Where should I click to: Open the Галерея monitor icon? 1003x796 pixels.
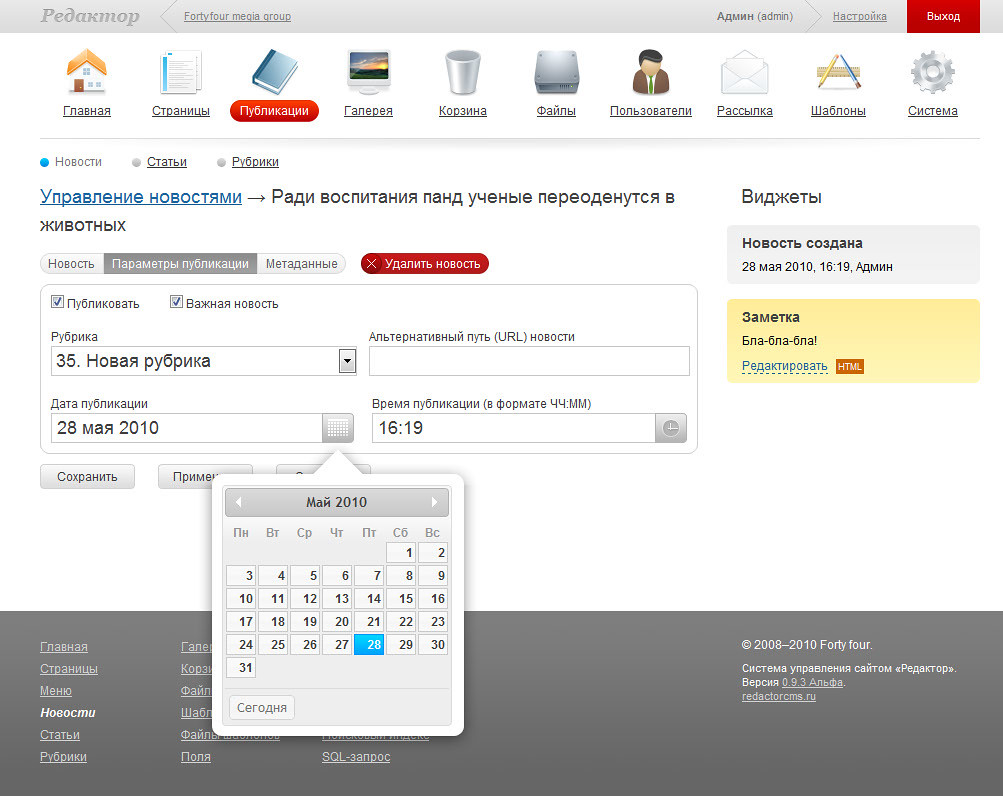368,73
